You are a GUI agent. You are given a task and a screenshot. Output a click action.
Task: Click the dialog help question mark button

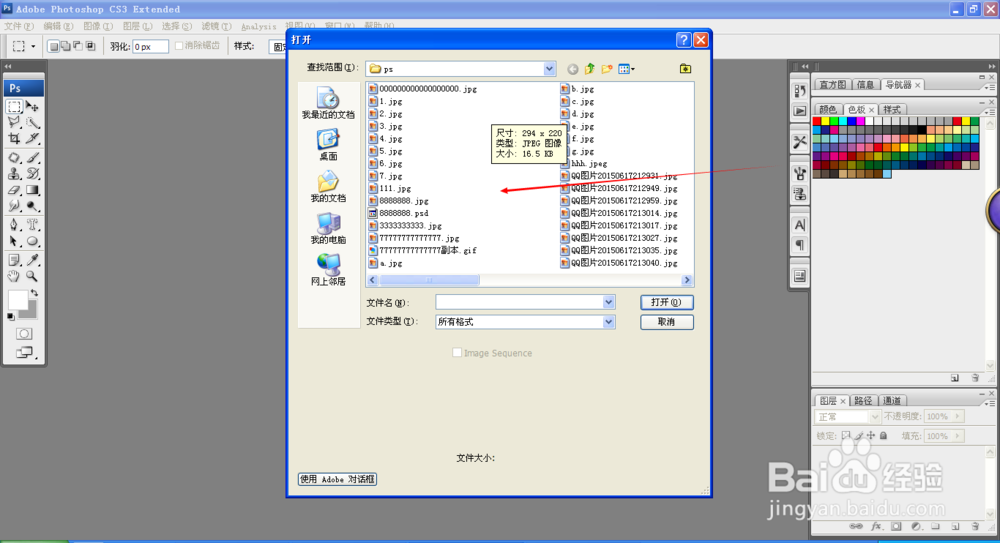click(x=684, y=40)
